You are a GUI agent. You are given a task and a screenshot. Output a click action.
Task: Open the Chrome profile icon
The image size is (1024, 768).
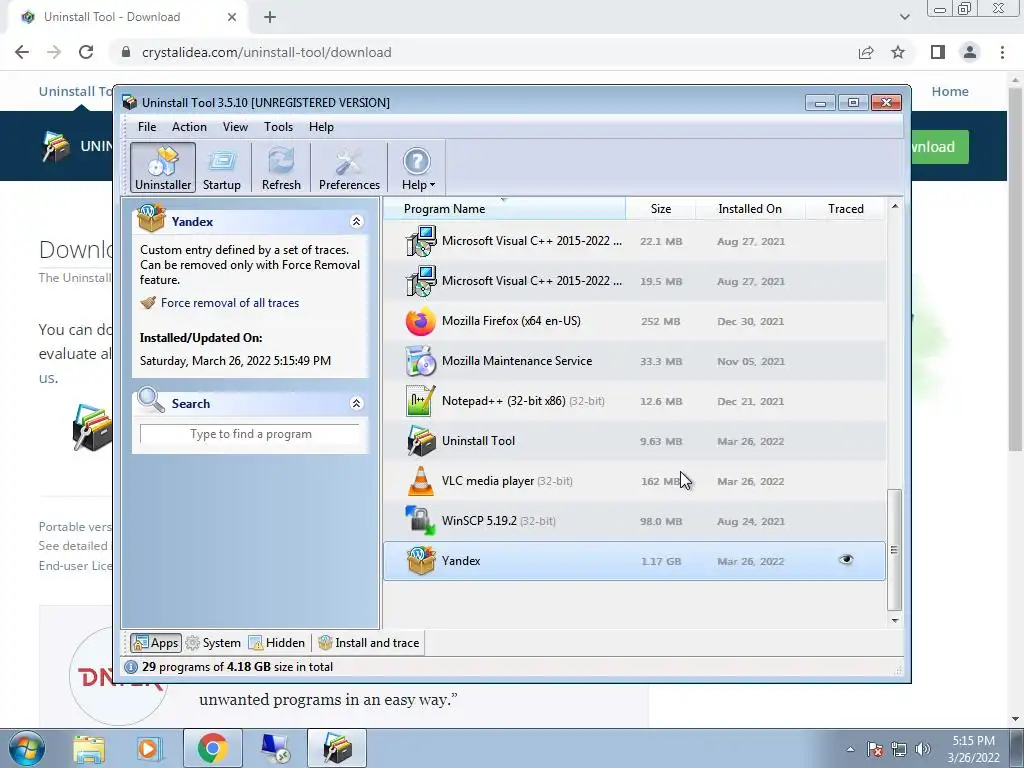(970, 52)
